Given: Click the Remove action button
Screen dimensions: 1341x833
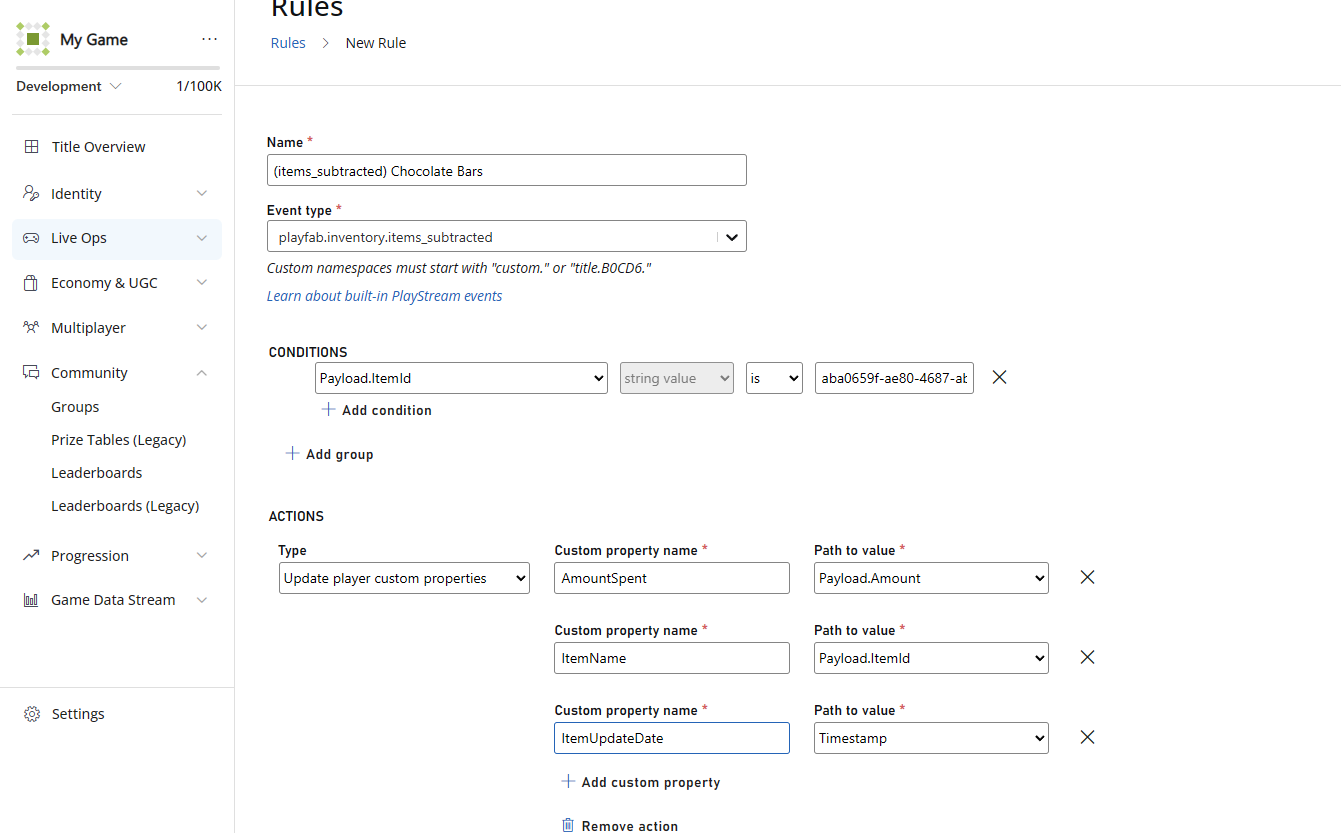Looking at the screenshot, I should pyautogui.click(x=620, y=826).
